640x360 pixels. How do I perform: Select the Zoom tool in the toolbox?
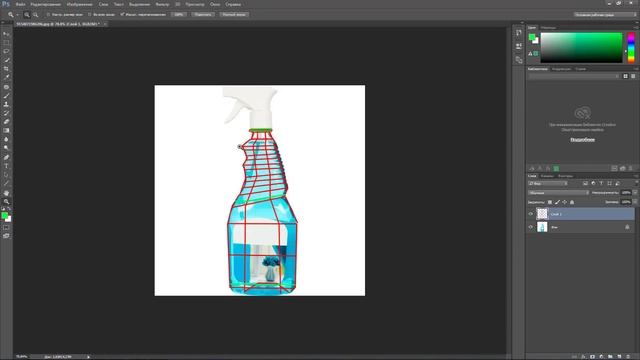pos(6,201)
